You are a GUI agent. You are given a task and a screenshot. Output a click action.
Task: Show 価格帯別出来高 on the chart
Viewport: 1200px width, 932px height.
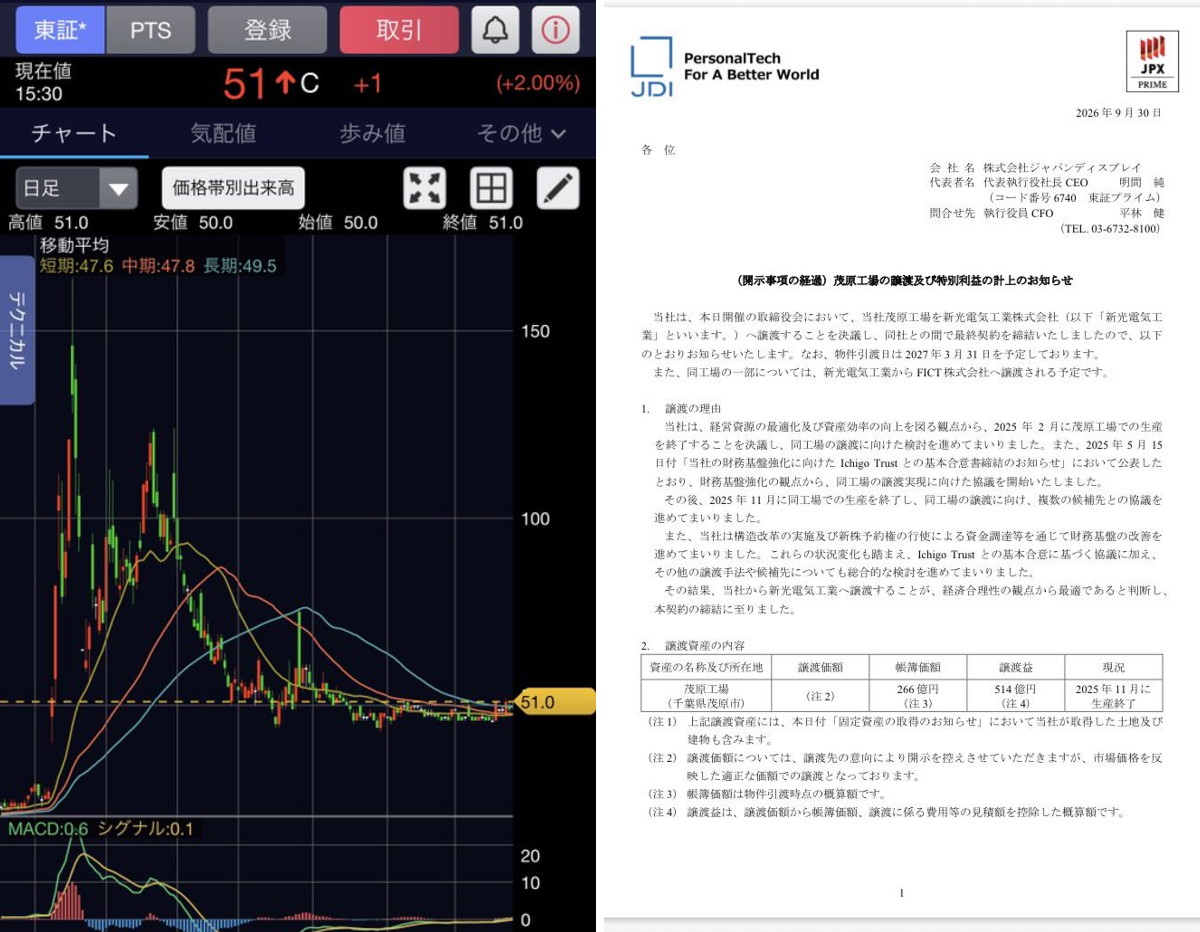pyautogui.click(x=233, y=188)
